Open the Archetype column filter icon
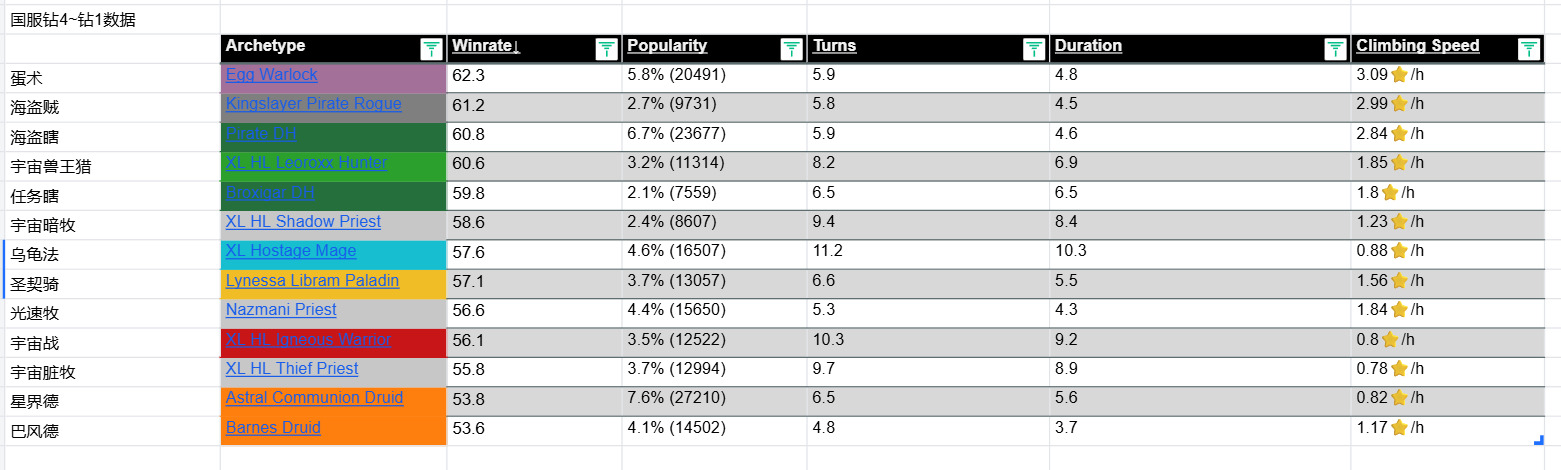The height and width of the screenshot is (470, 1561). click(x=431, y=49)
